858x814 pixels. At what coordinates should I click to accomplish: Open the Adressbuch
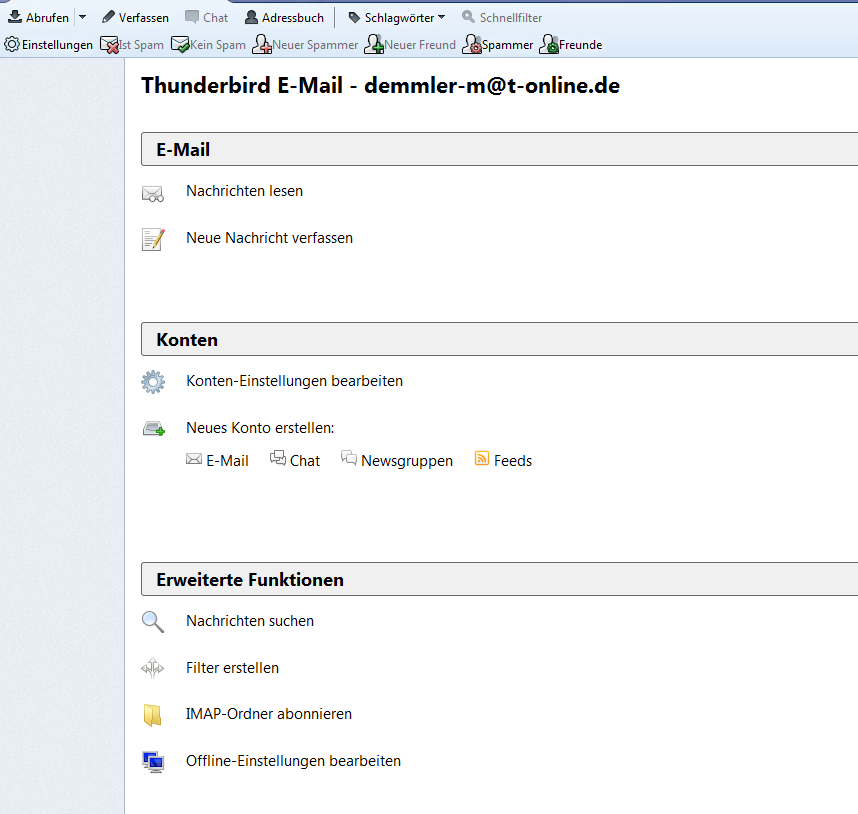coord(285,18)
